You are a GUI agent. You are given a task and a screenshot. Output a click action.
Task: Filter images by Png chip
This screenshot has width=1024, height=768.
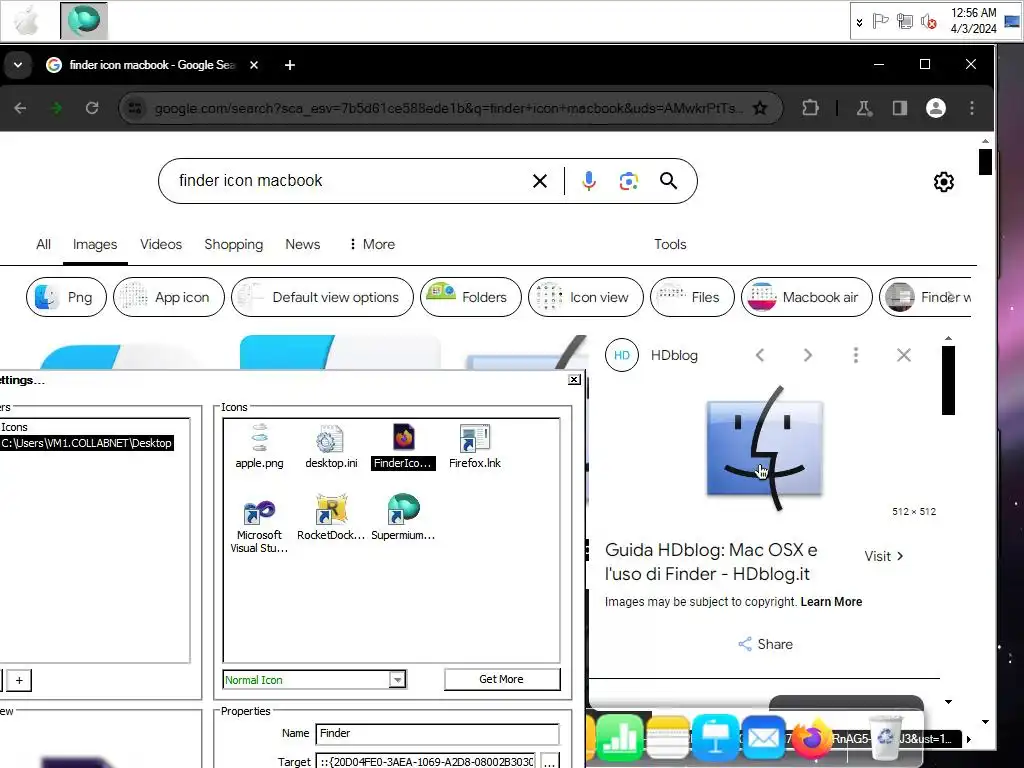[x=66, y=297]
